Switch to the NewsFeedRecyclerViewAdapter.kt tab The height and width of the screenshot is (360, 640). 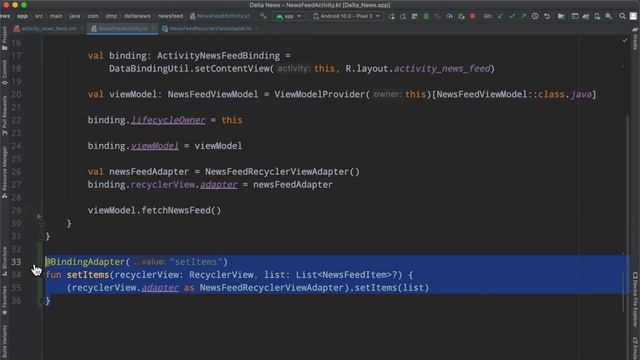pos(210,29)
